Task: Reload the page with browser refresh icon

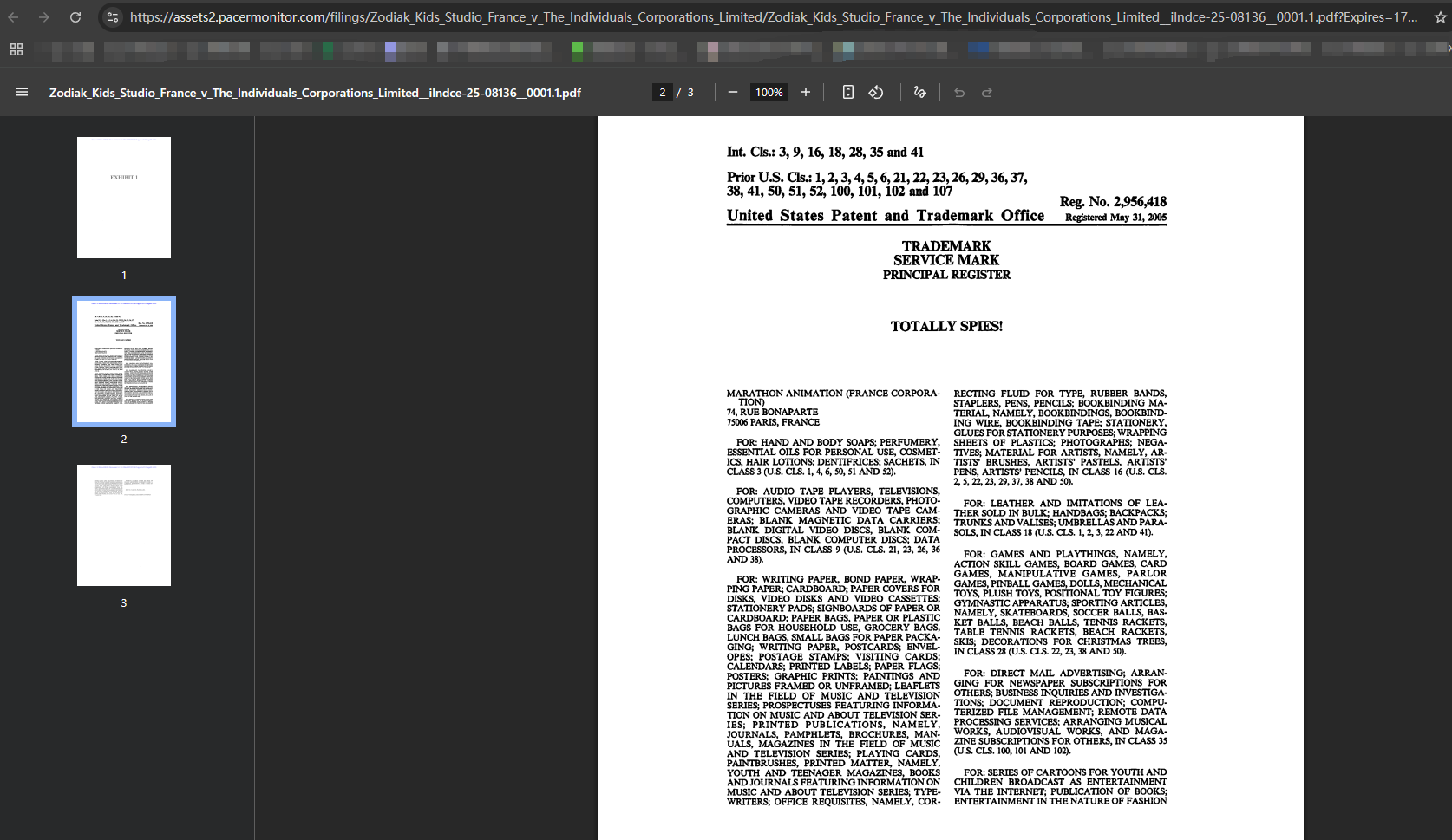Action: click(75, 17)
